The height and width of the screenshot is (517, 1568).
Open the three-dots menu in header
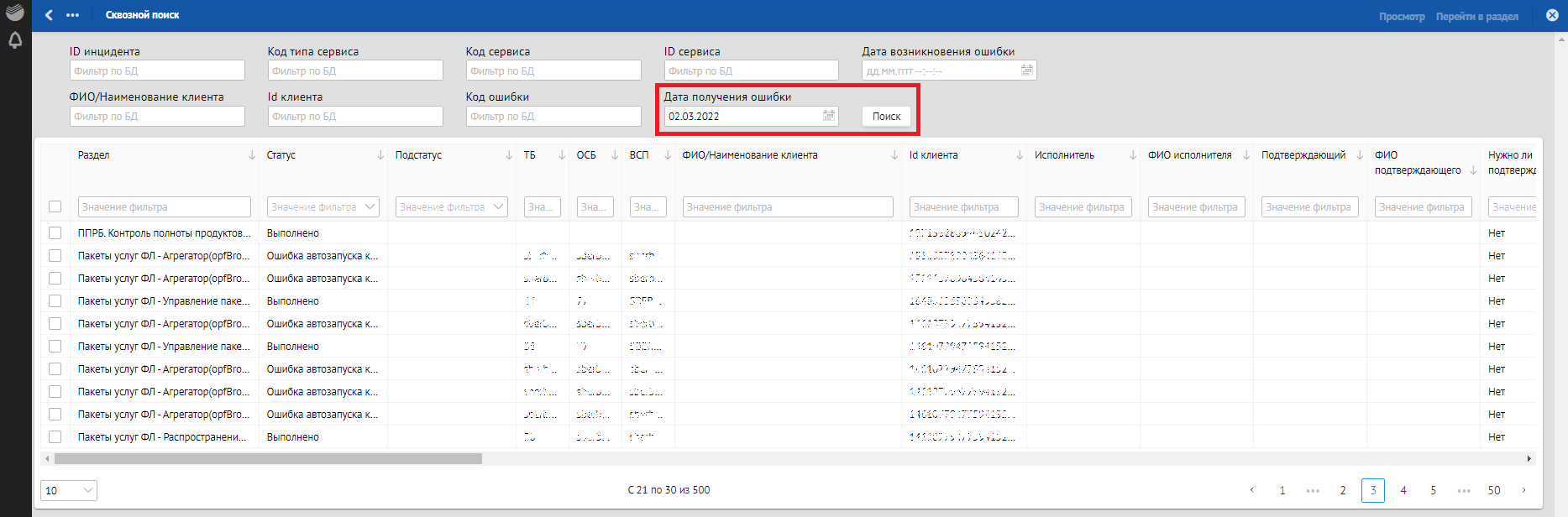pos(73,15)
